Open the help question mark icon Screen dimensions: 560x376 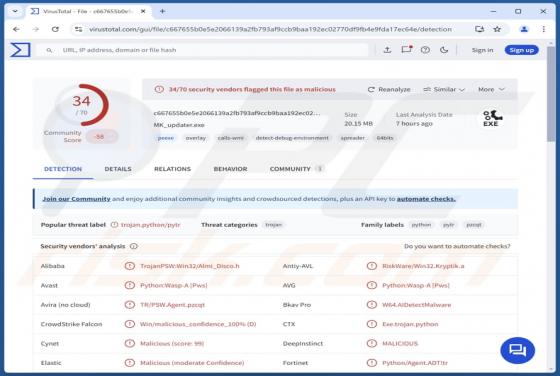[425, 50]
